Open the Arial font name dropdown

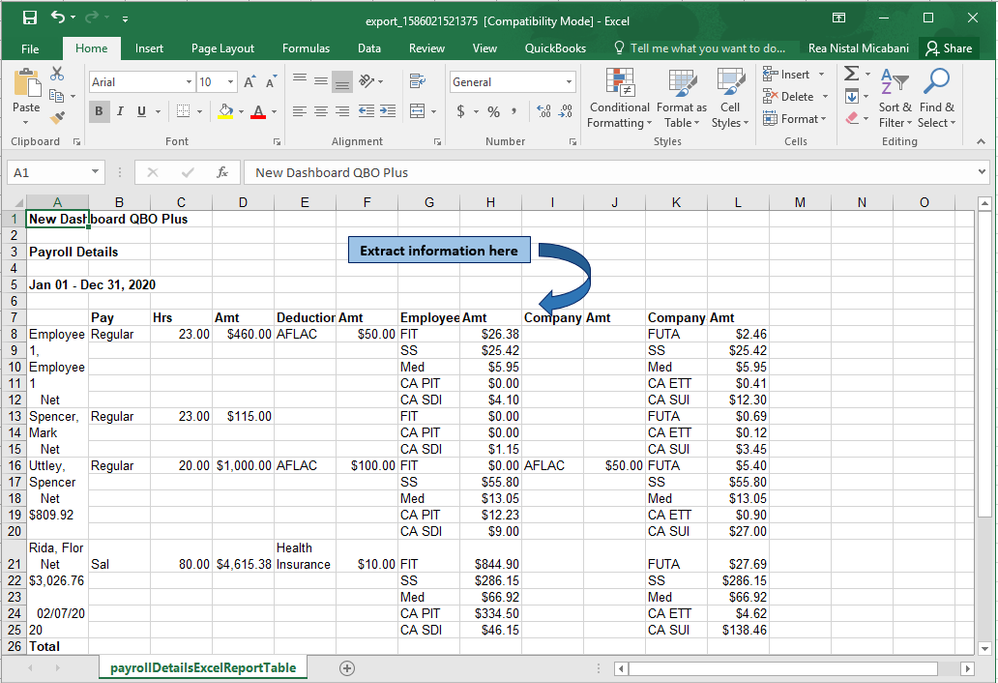coord(188,82)
